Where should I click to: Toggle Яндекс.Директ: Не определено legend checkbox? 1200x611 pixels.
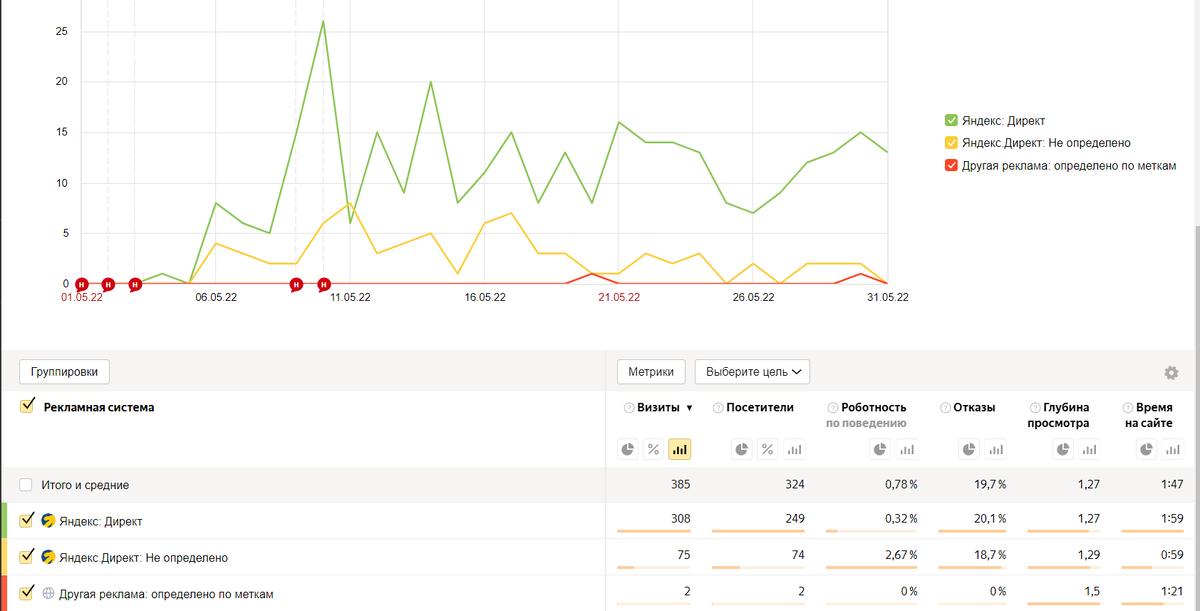click(951, 143)
